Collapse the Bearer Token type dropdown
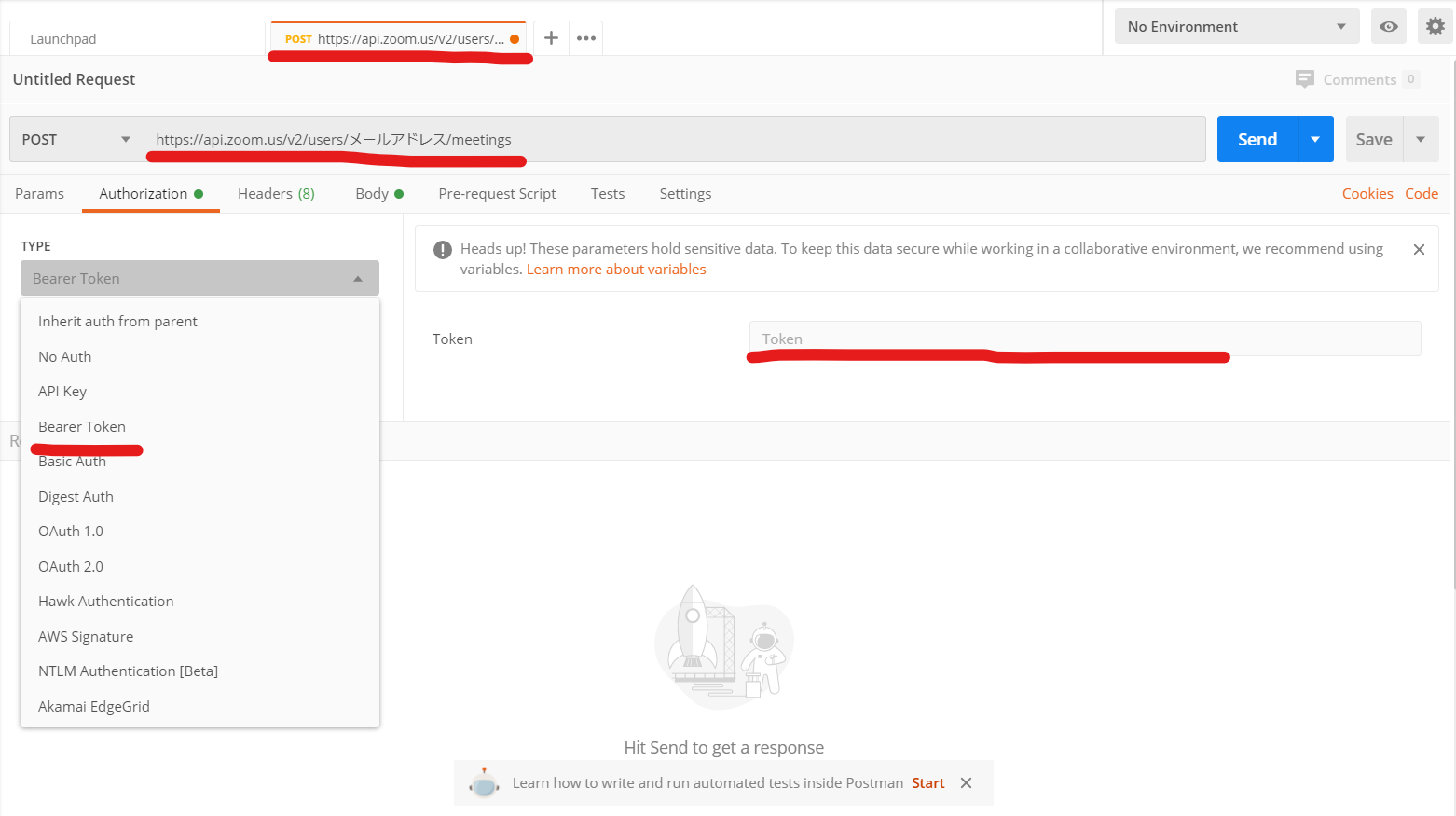 coord(199,278)
